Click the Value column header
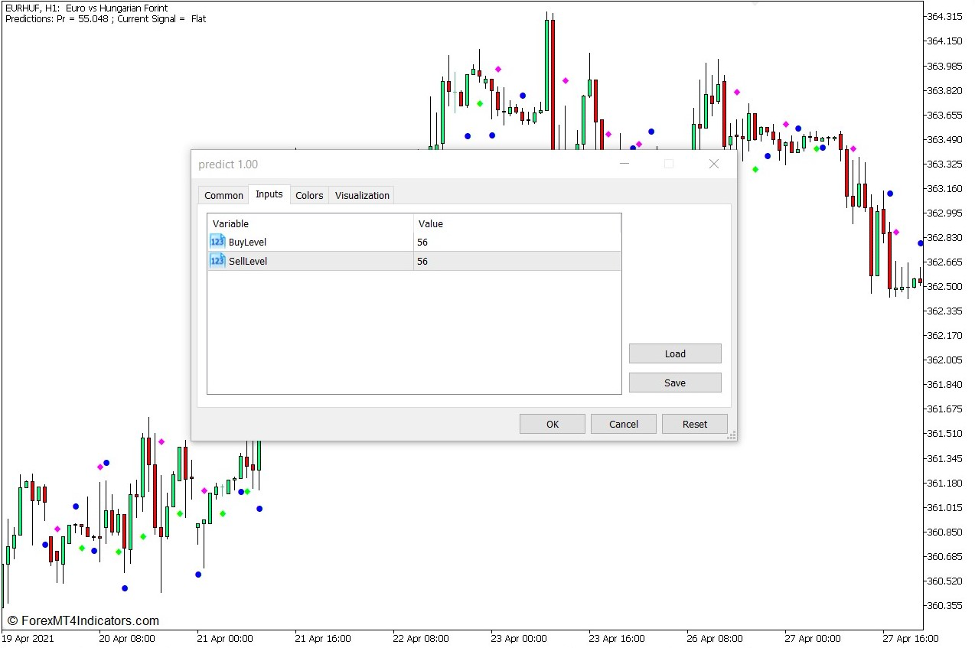Screen dimensions: 977x650 click(x=517, y=223)
